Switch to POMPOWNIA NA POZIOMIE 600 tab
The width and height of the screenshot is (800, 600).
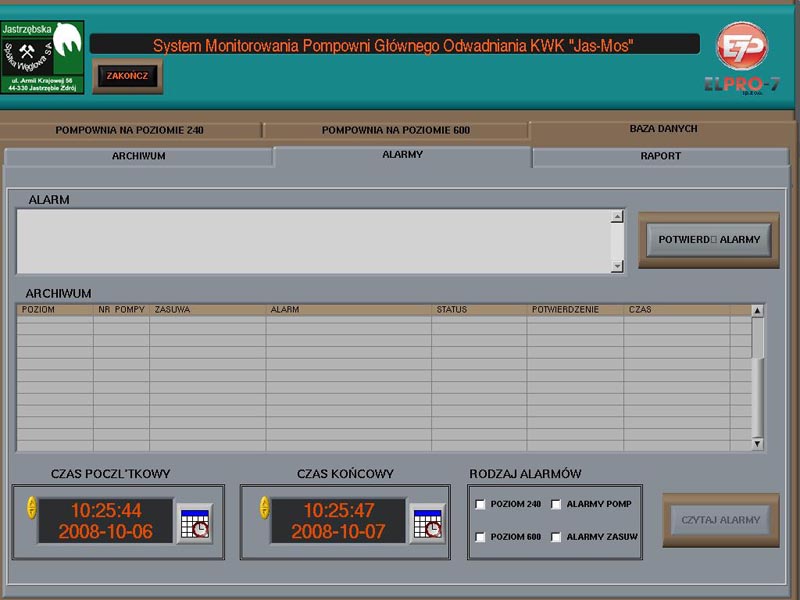click(x=396, y=130)
